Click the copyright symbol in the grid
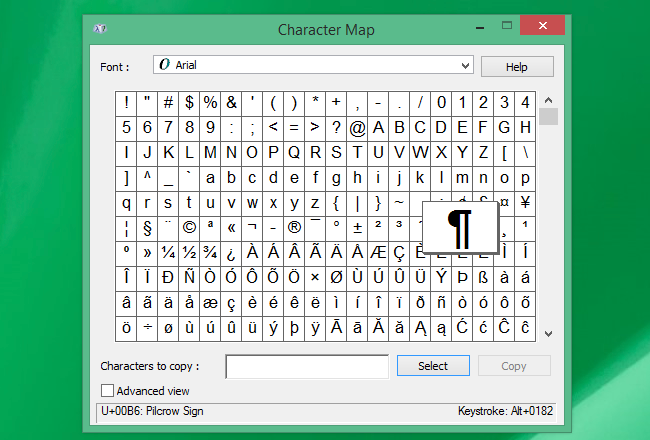Screen dimensions: 650x440 (189, 227)
